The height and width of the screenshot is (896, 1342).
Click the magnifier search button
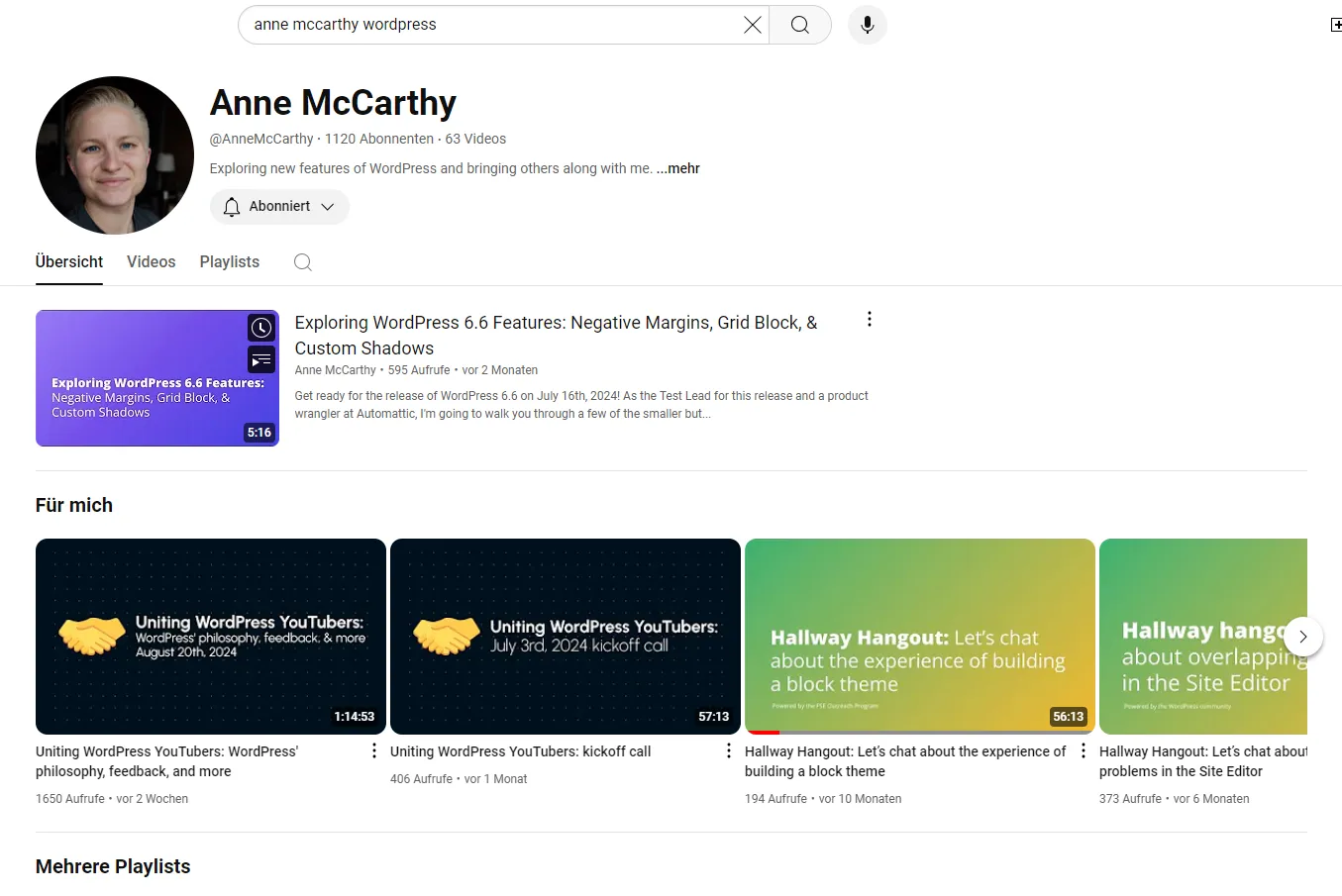coord(800,25)
